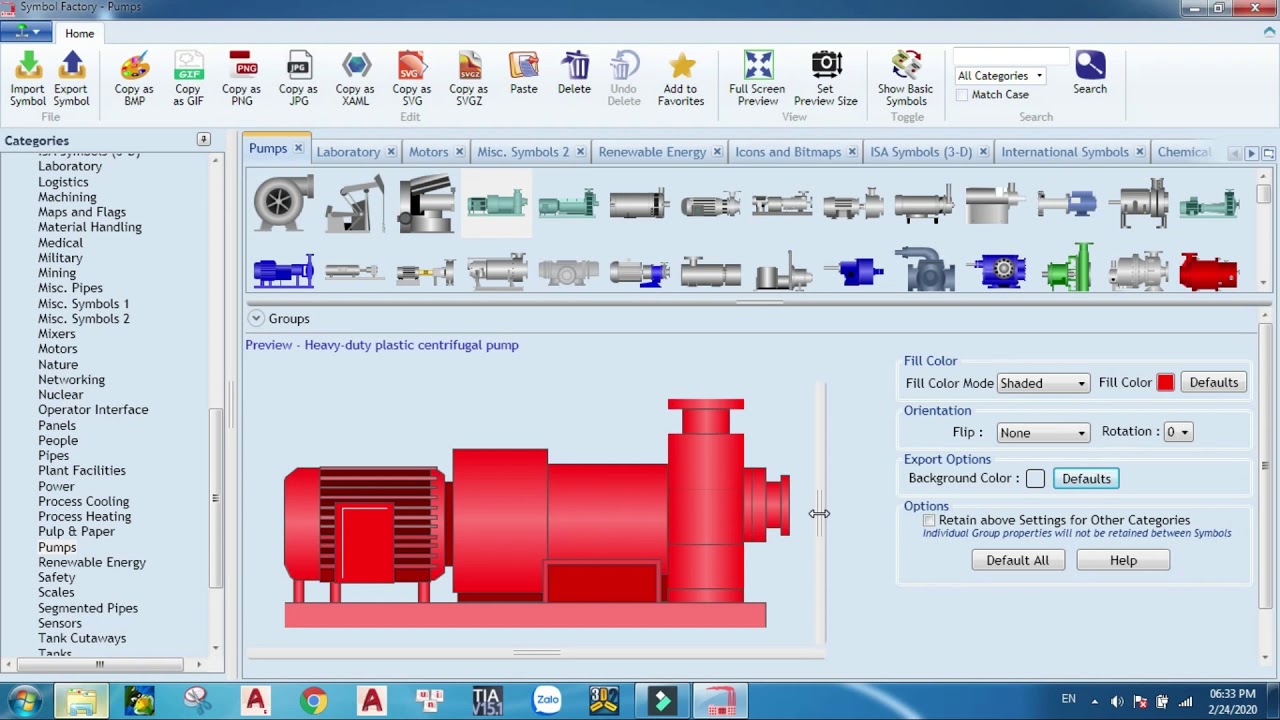Image resolution: width=1280 pixels, height=720 pixels.
Task: Click the Import Symbol icon
Action: [x=28, y=78]
